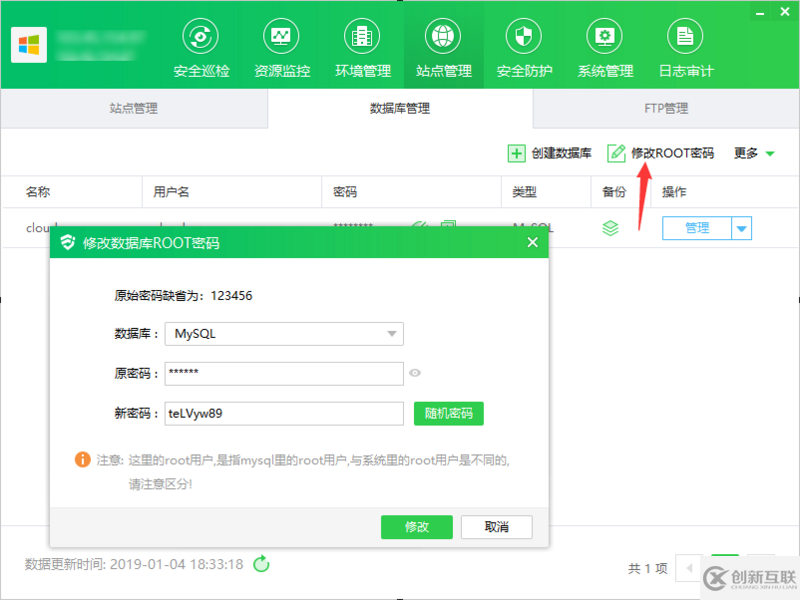Click the 共 1 项 count text
Screen dimensions: 800x600
pos(647,568)
